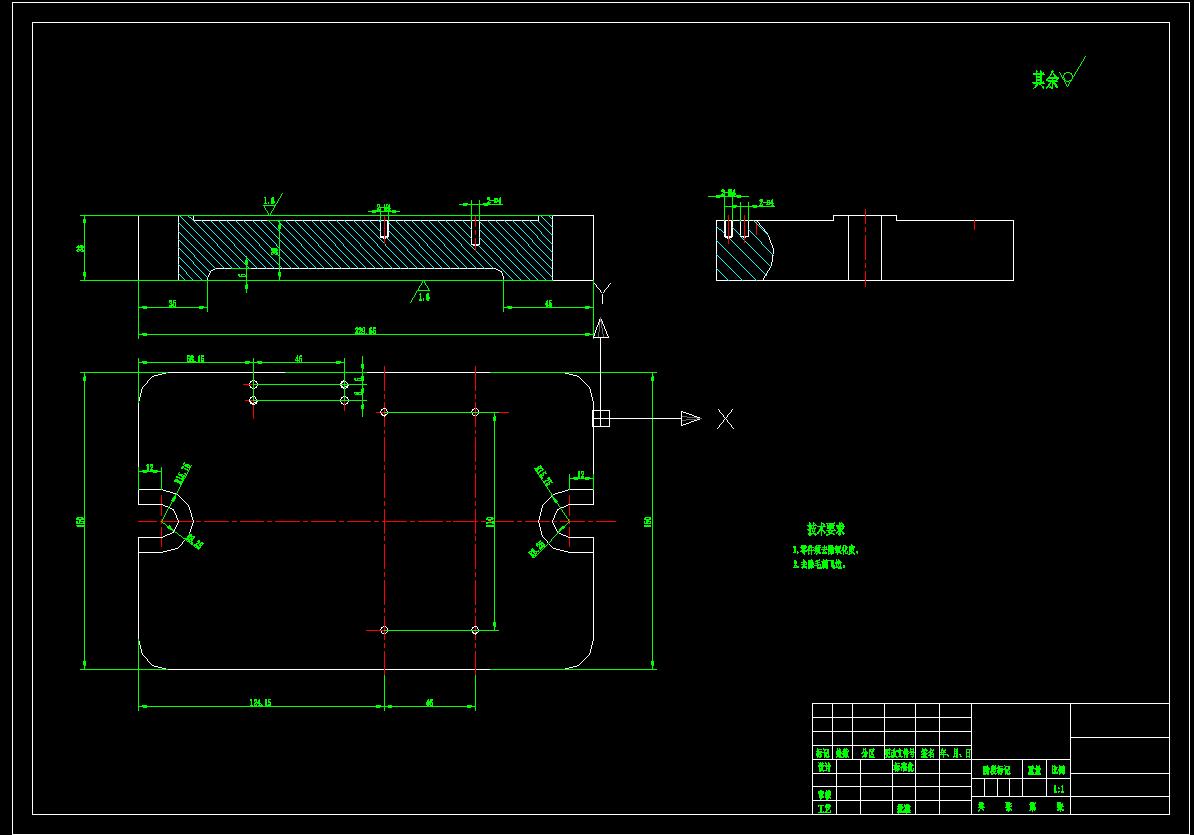Select the horizontal red centerline in plan view

pos(377,521)
